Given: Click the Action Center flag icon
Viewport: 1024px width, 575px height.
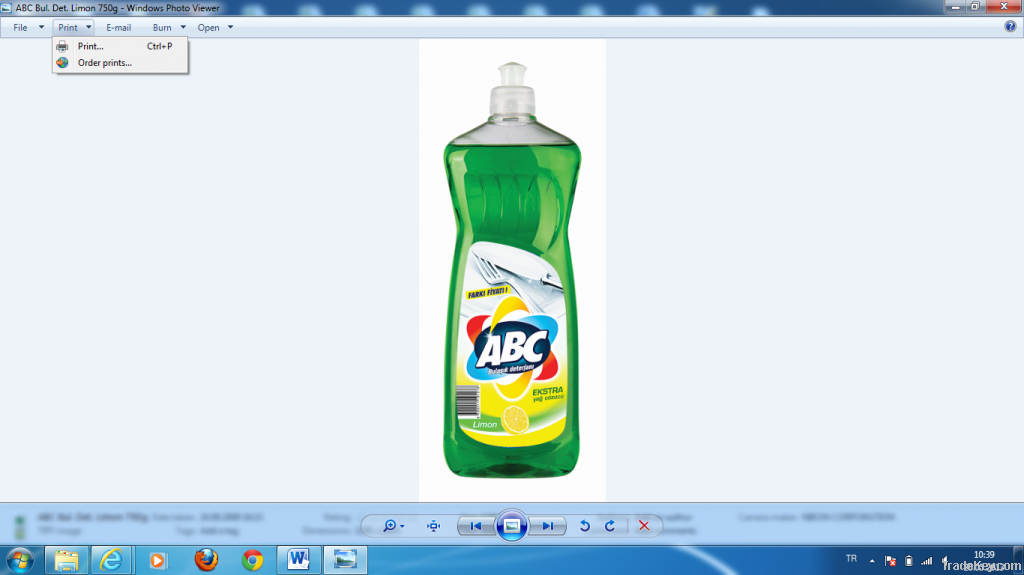Looking at the screenshot, I should pyautogui.click(x=890, y=561).
